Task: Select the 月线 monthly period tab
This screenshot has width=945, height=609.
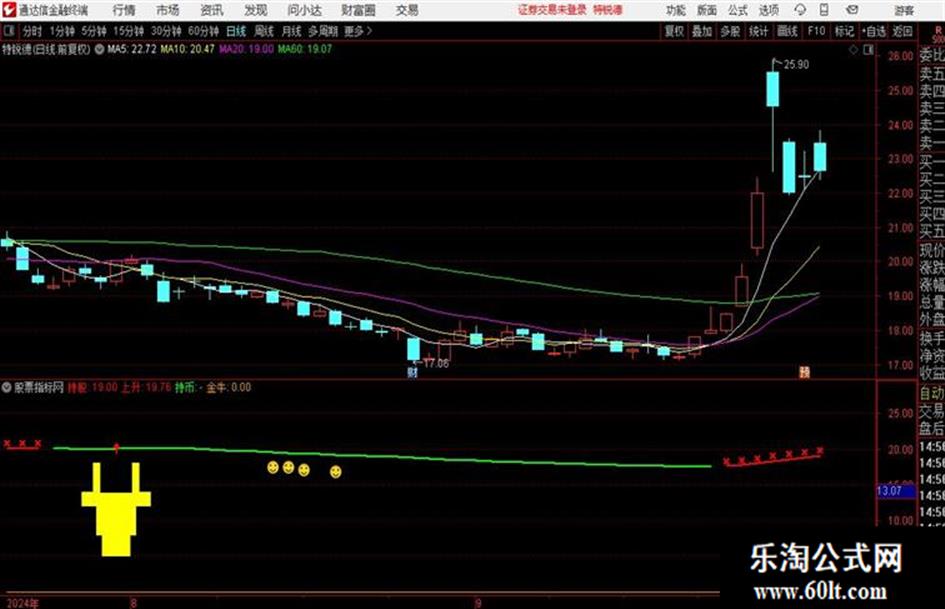Action: 292,31
